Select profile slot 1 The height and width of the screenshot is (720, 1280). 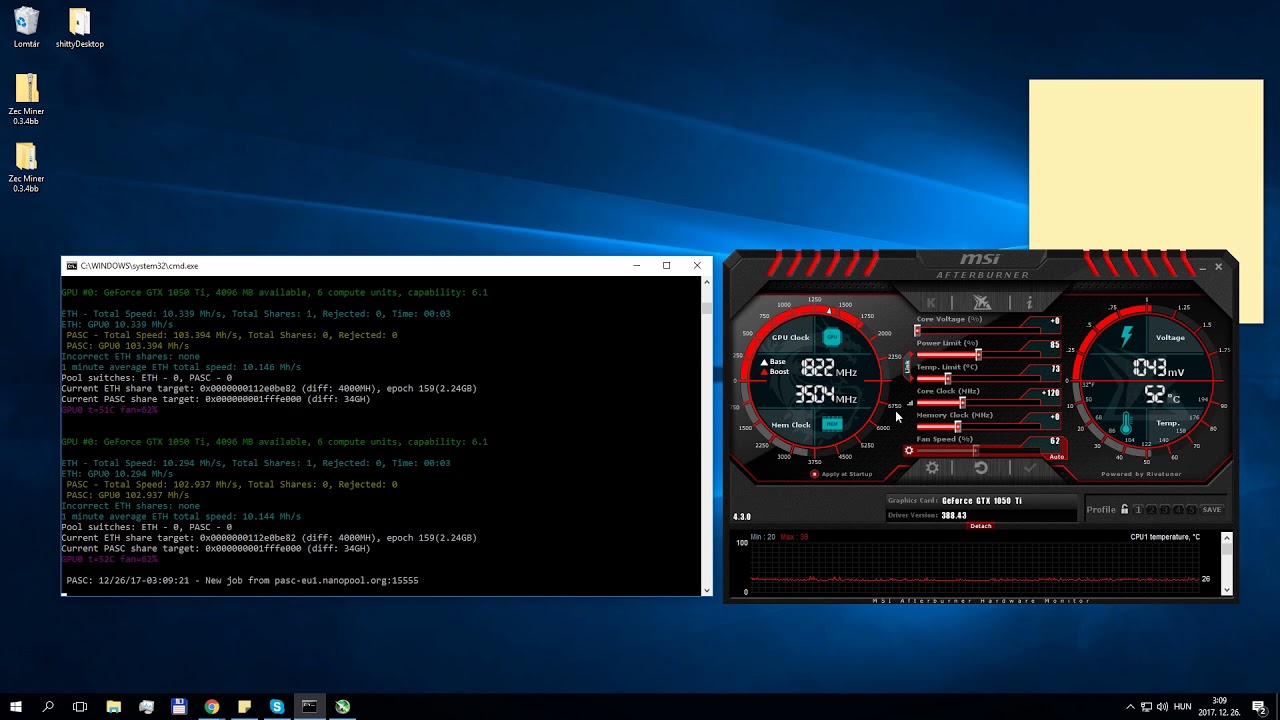tap(1138, 510)
